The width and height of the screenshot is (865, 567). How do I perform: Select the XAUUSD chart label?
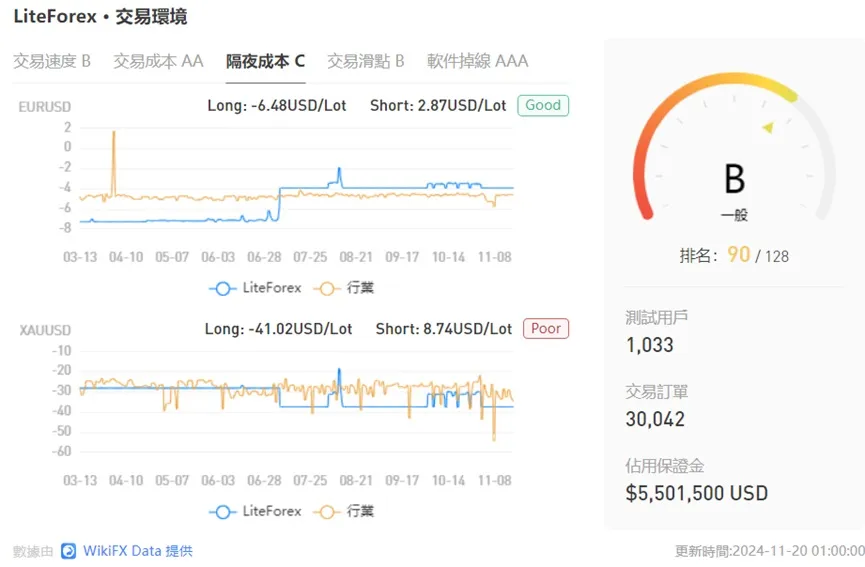coord(45,330)
